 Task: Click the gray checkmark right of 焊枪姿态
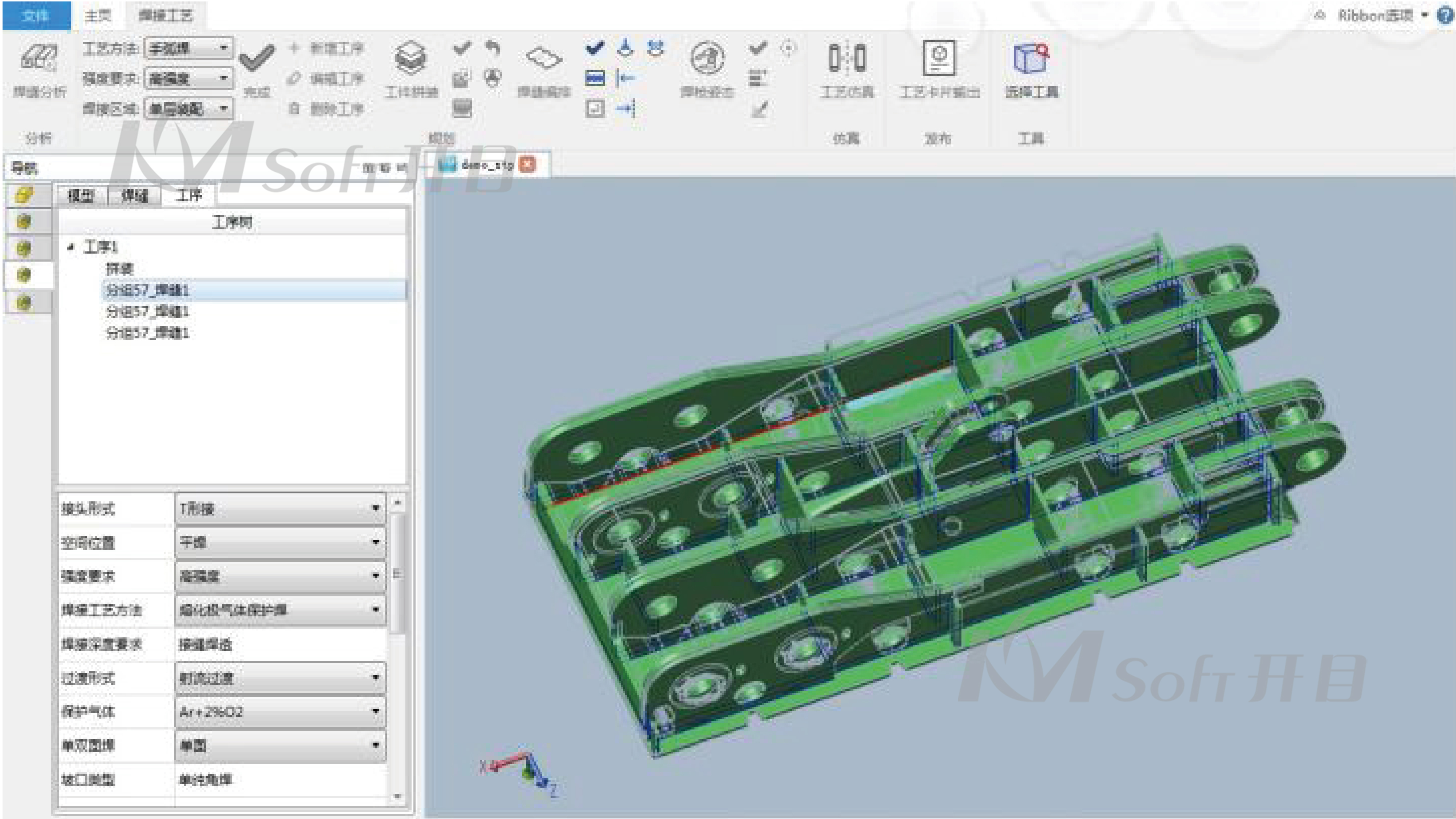click(x=758, y=48)
